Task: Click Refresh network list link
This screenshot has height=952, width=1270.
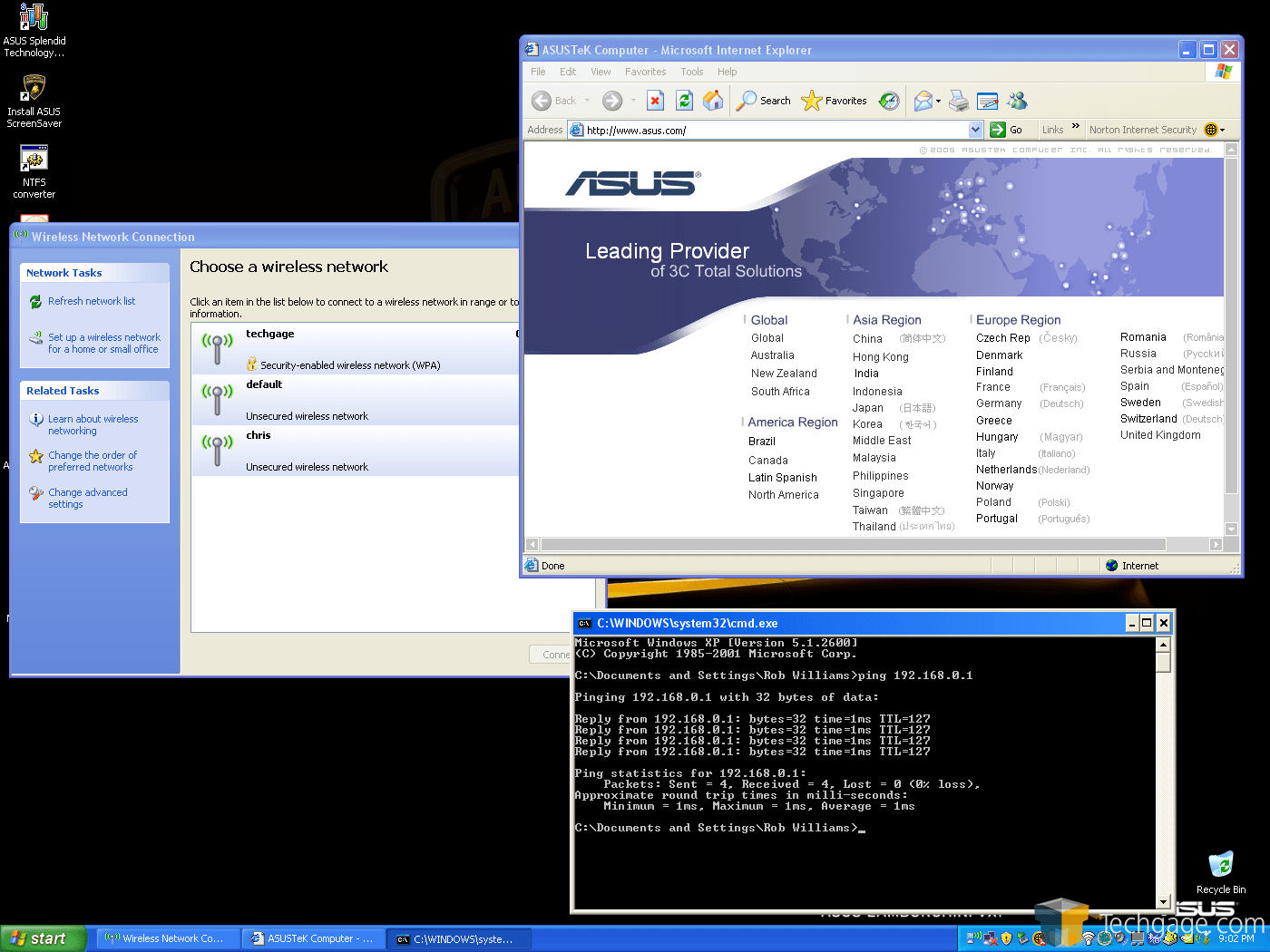Action: pos(92,301)
